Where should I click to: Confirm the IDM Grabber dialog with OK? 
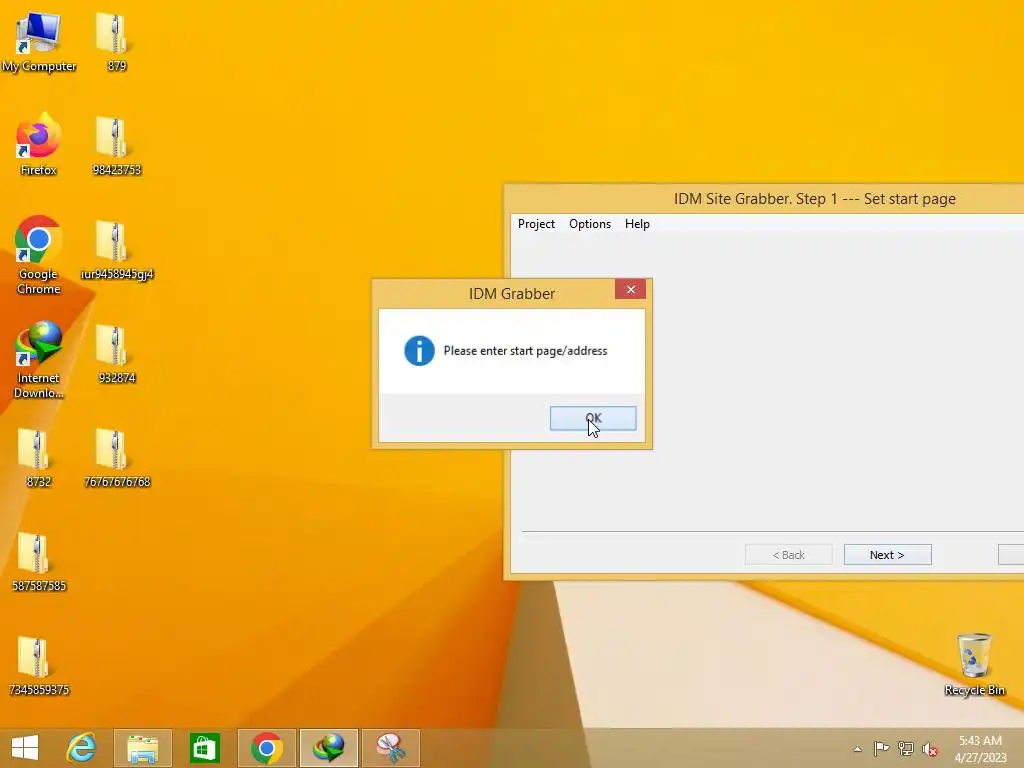[593, 419]
